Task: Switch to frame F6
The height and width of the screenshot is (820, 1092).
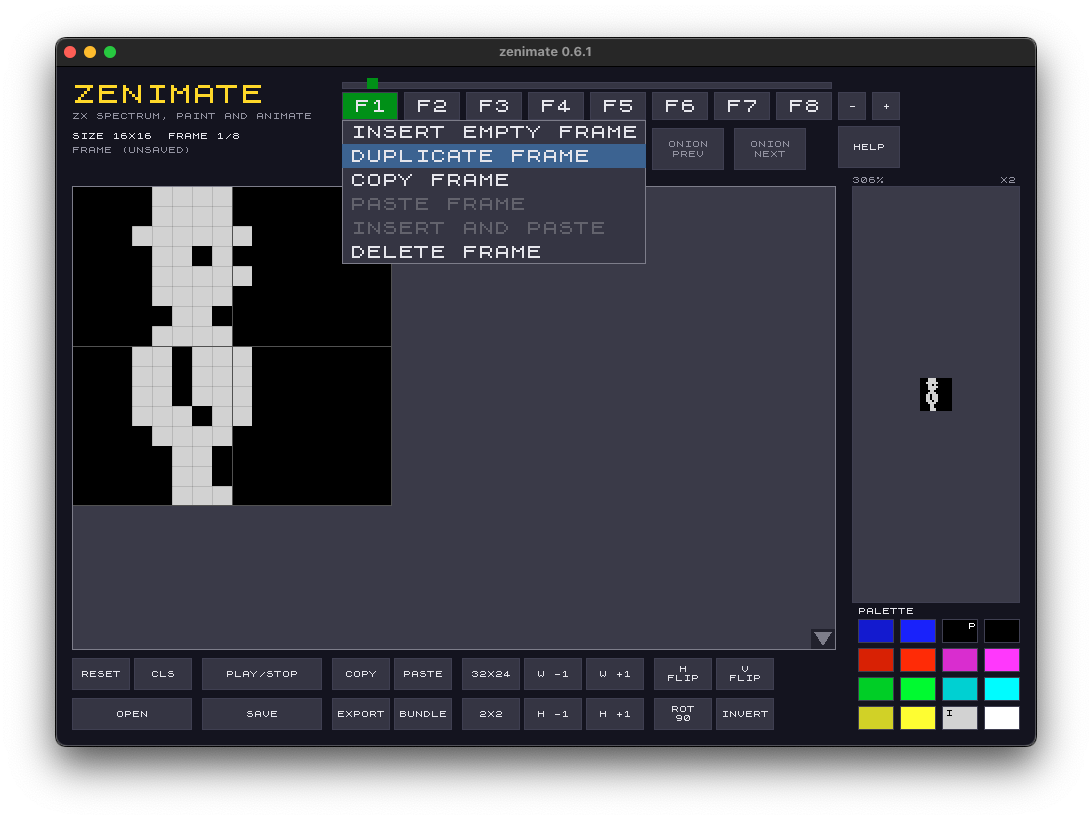Action: pos(680,106)
